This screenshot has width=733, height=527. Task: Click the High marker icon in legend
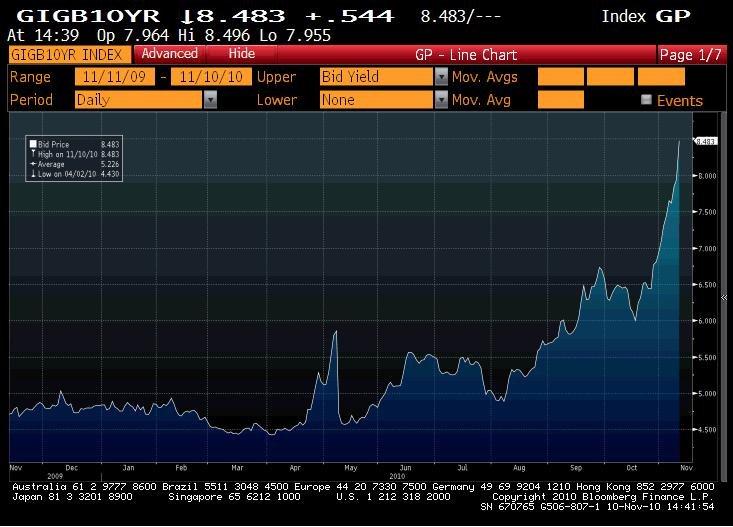coord(32,155)
